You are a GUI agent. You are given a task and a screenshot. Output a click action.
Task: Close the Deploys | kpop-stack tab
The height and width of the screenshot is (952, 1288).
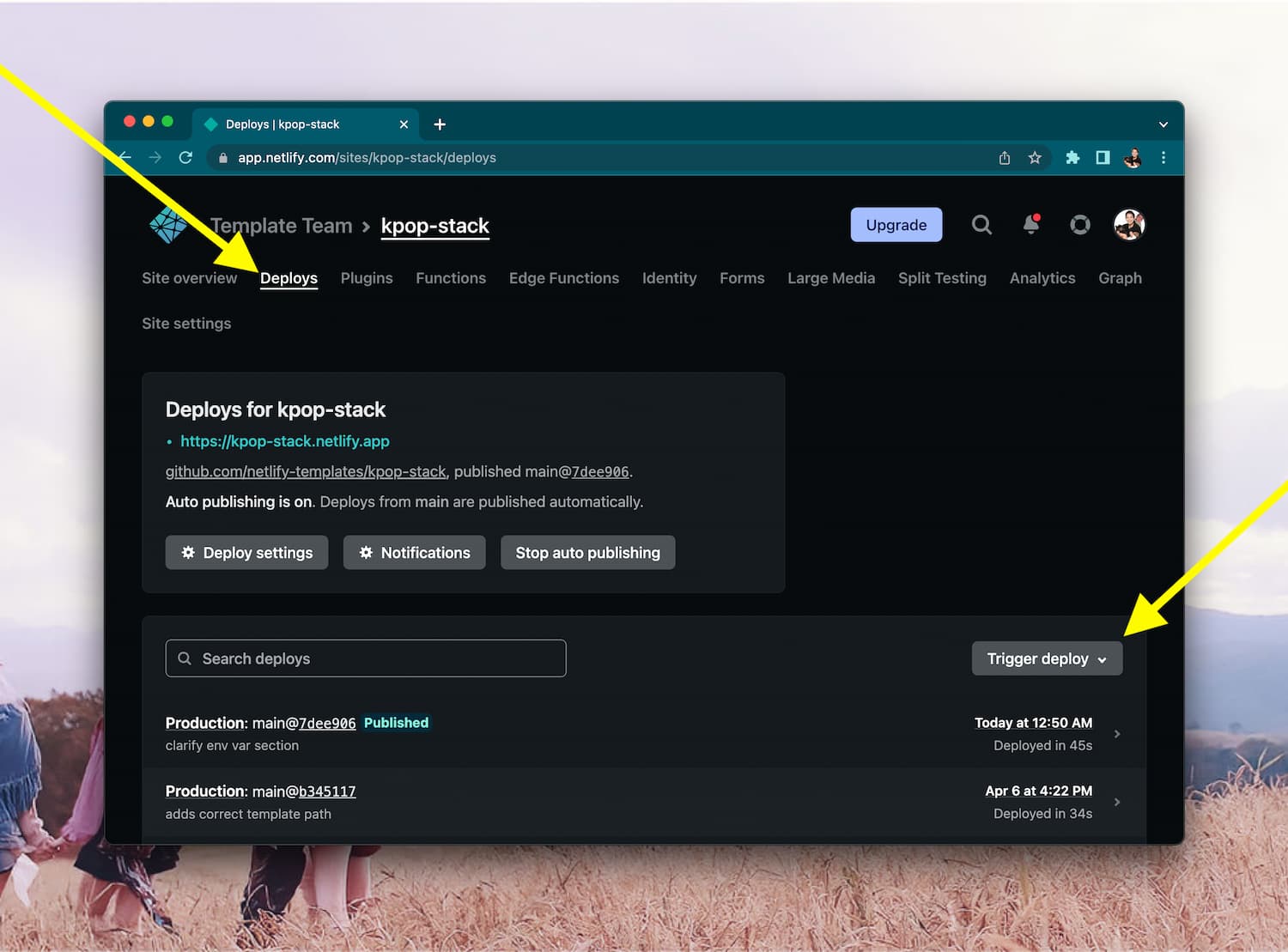pos(404,124)
